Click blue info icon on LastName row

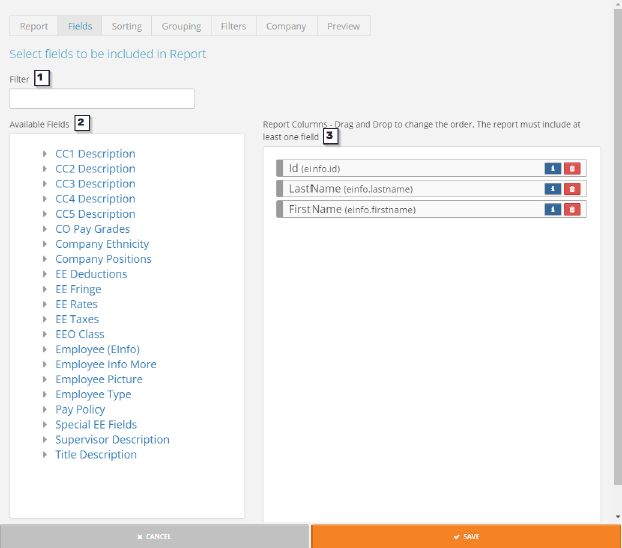[552, 189]
